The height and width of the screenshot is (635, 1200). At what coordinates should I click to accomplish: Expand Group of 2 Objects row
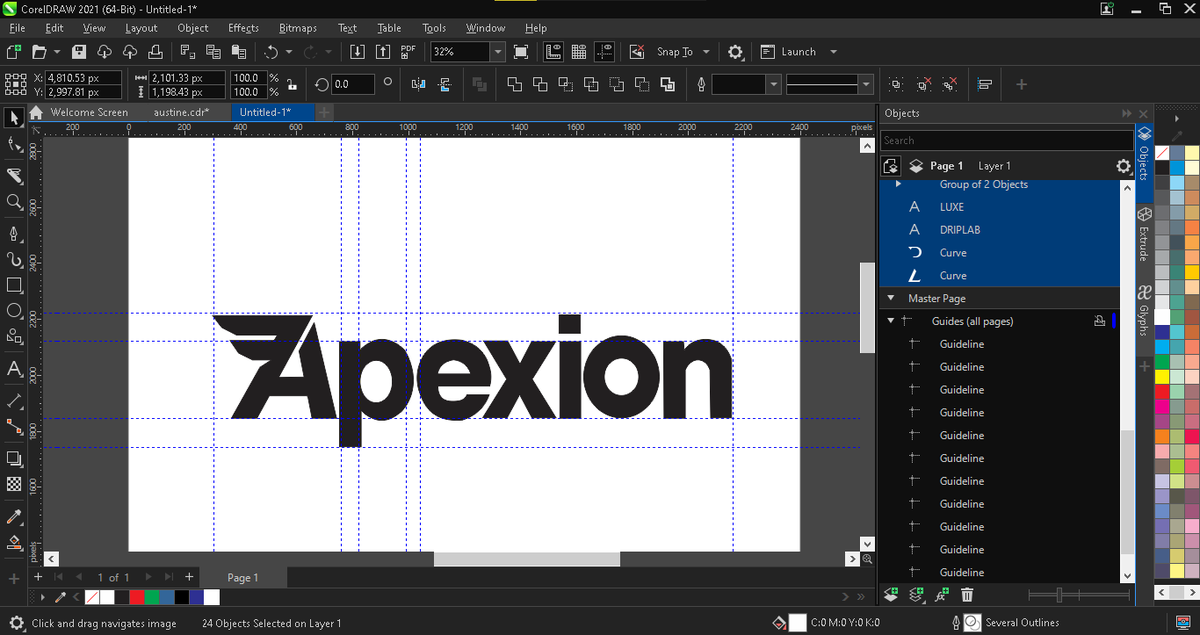(x=898, y=184)
